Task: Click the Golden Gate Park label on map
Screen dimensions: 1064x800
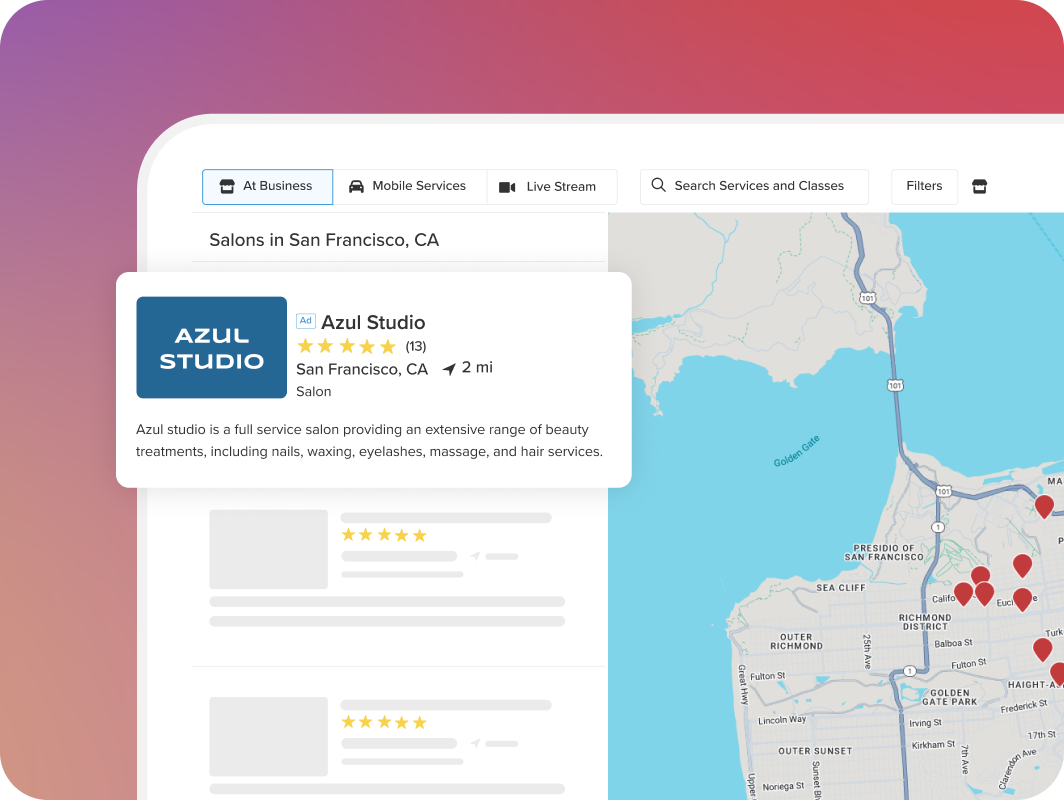Action: coord(949,698)
